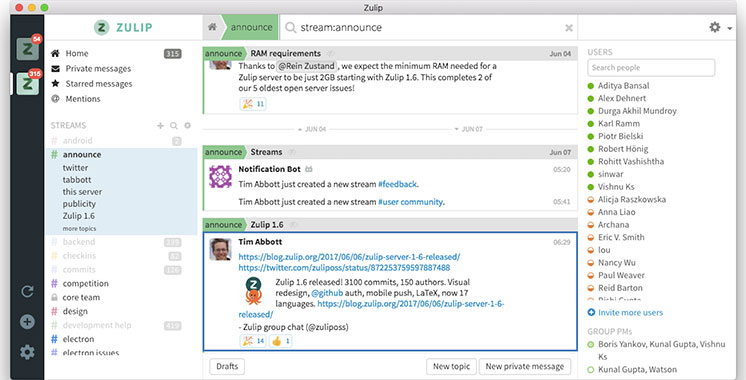Screen dimensions: 746x380
Task: Switch to the first Zulip organization icon
Action: 28,49
